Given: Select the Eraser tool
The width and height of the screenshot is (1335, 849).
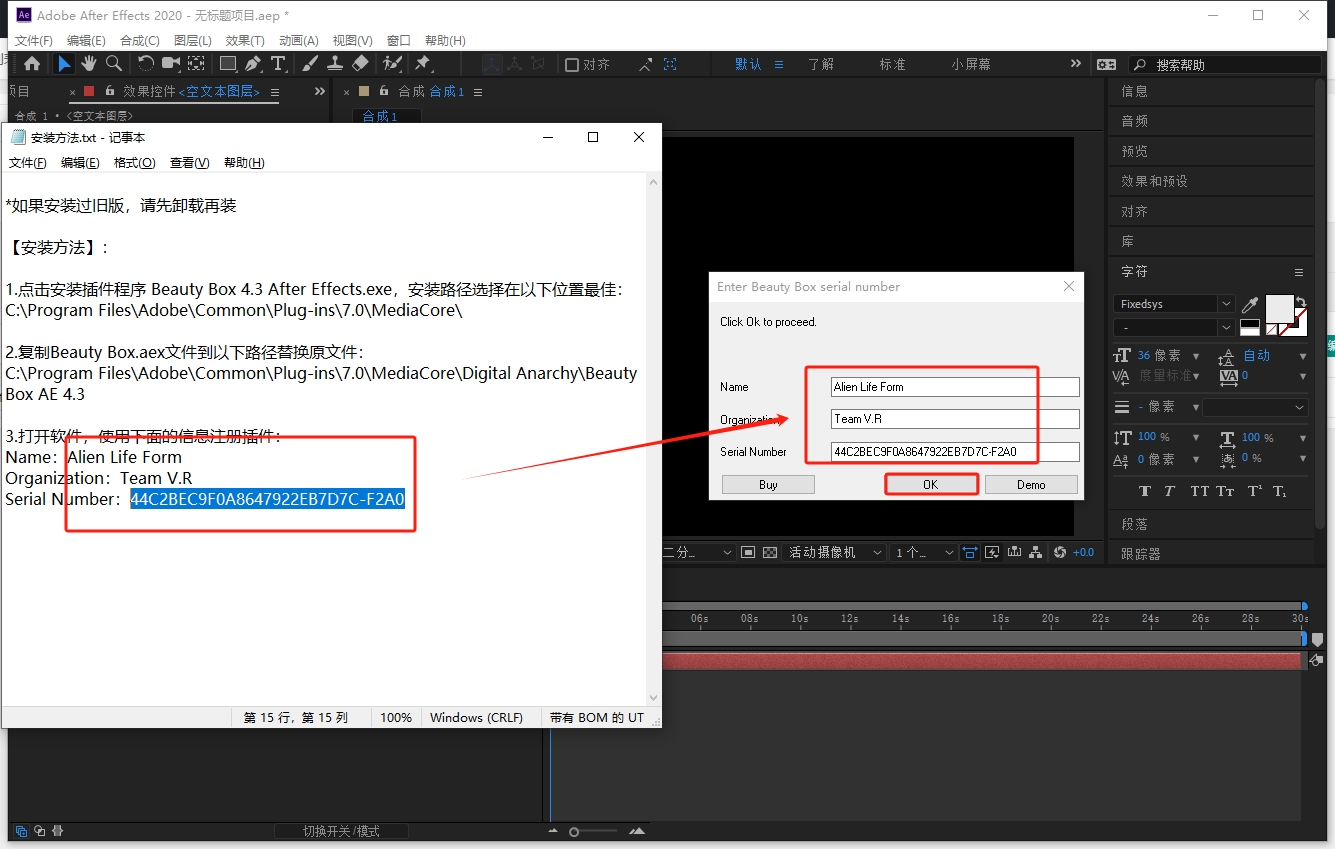Looking at the screenshot, I should [x=361, y=64].
